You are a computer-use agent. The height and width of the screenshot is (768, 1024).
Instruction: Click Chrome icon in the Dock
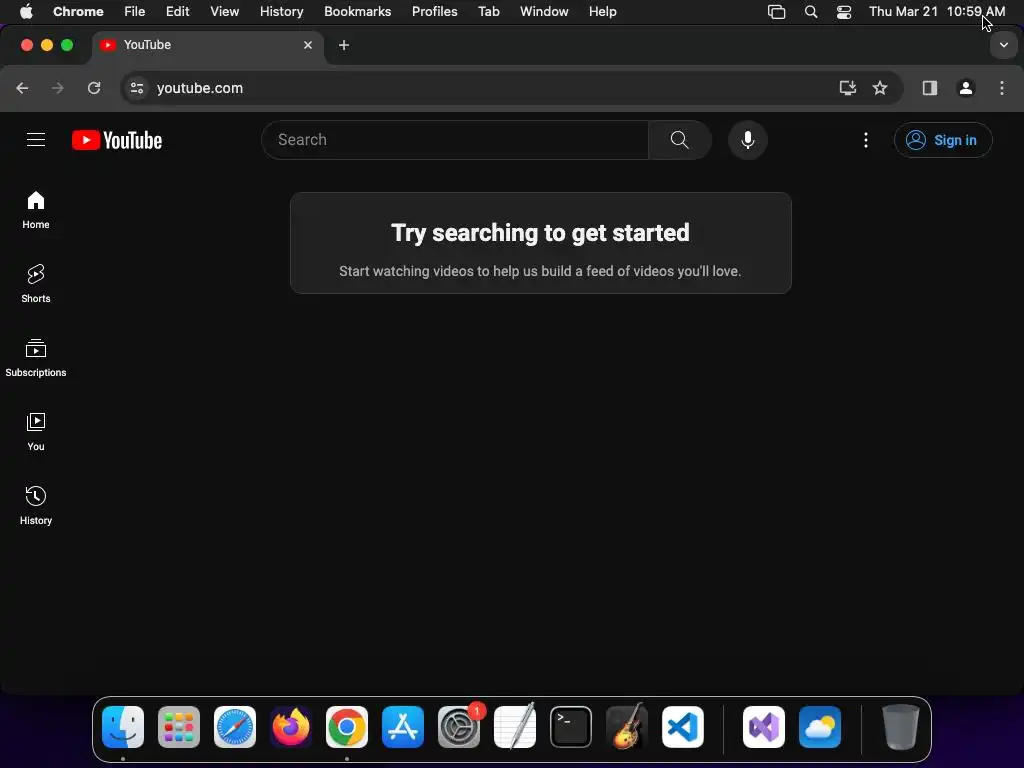(x=347, y=727)
